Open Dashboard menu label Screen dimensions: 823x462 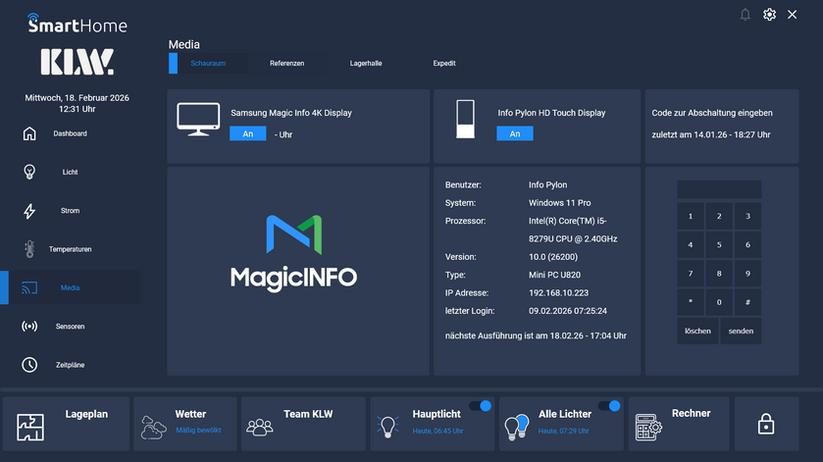[70, 133]
